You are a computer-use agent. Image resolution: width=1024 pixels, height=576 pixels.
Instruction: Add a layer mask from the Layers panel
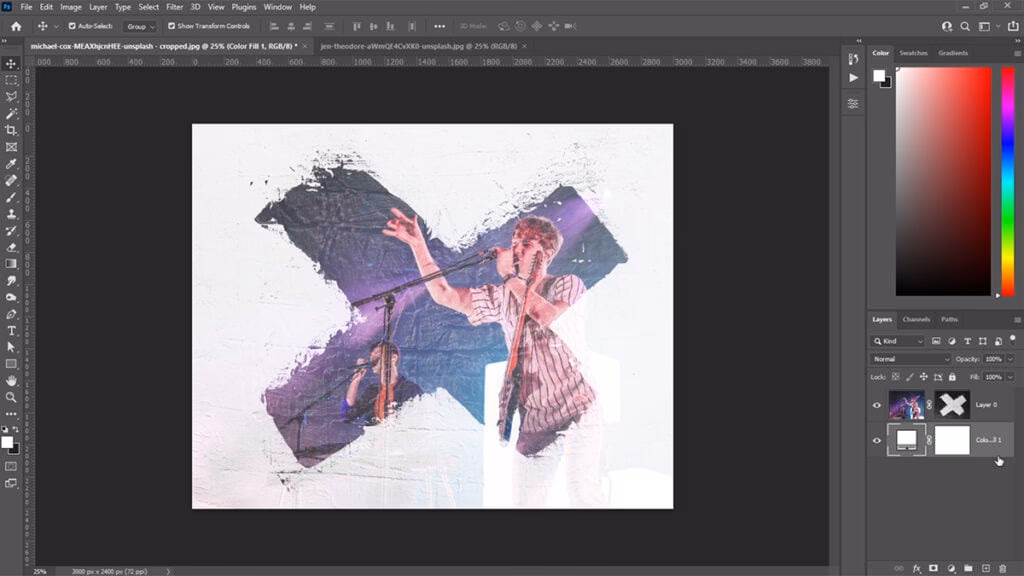coord(933,565)
